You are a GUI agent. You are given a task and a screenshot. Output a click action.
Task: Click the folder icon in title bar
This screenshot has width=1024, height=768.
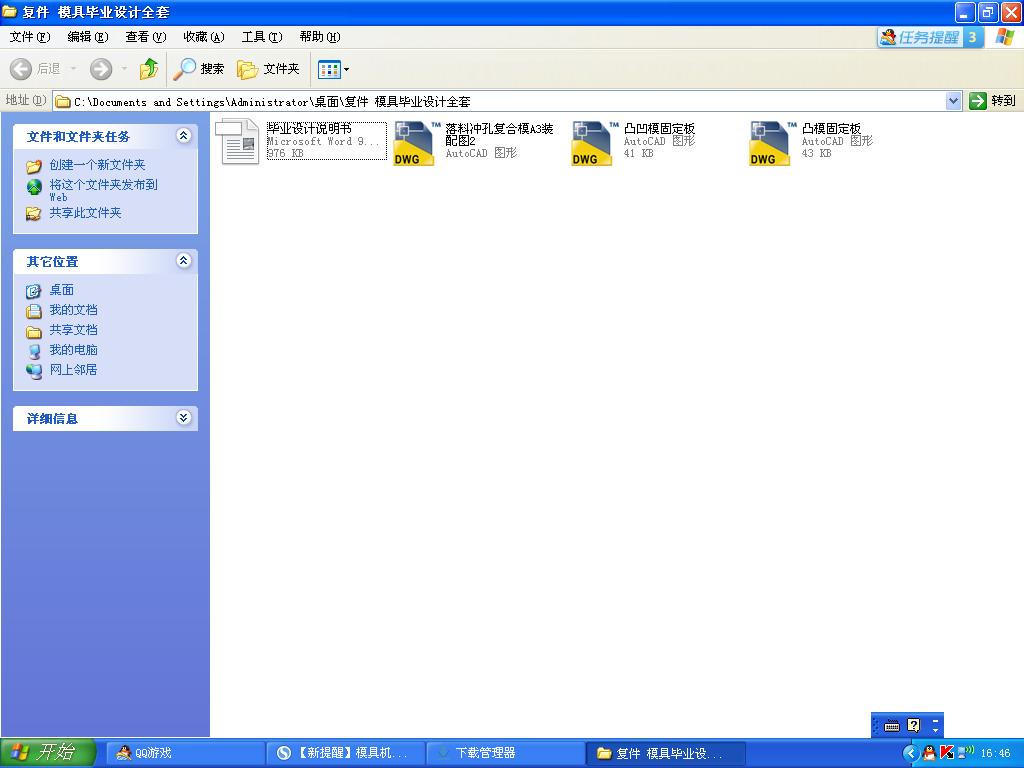tap(10, 12)
